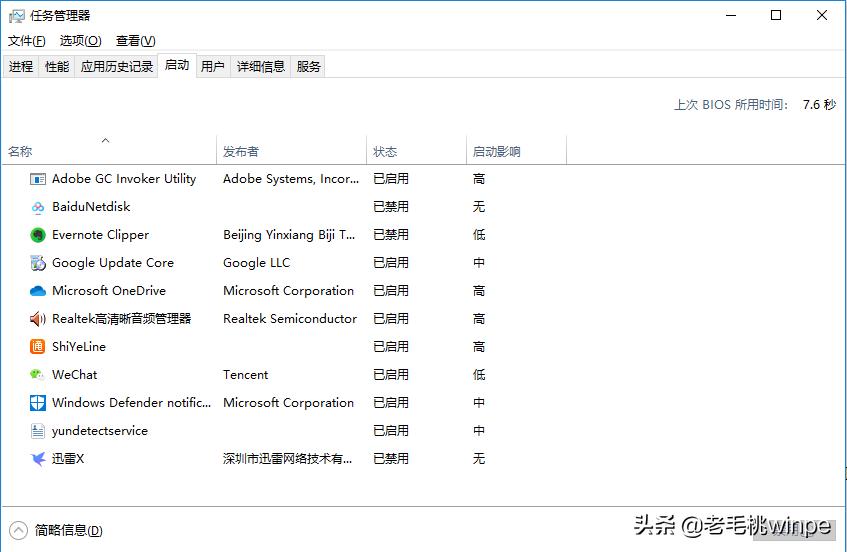847x552 pixels.
Task: Switch to the 用户 tab
Action: point(213,66)
